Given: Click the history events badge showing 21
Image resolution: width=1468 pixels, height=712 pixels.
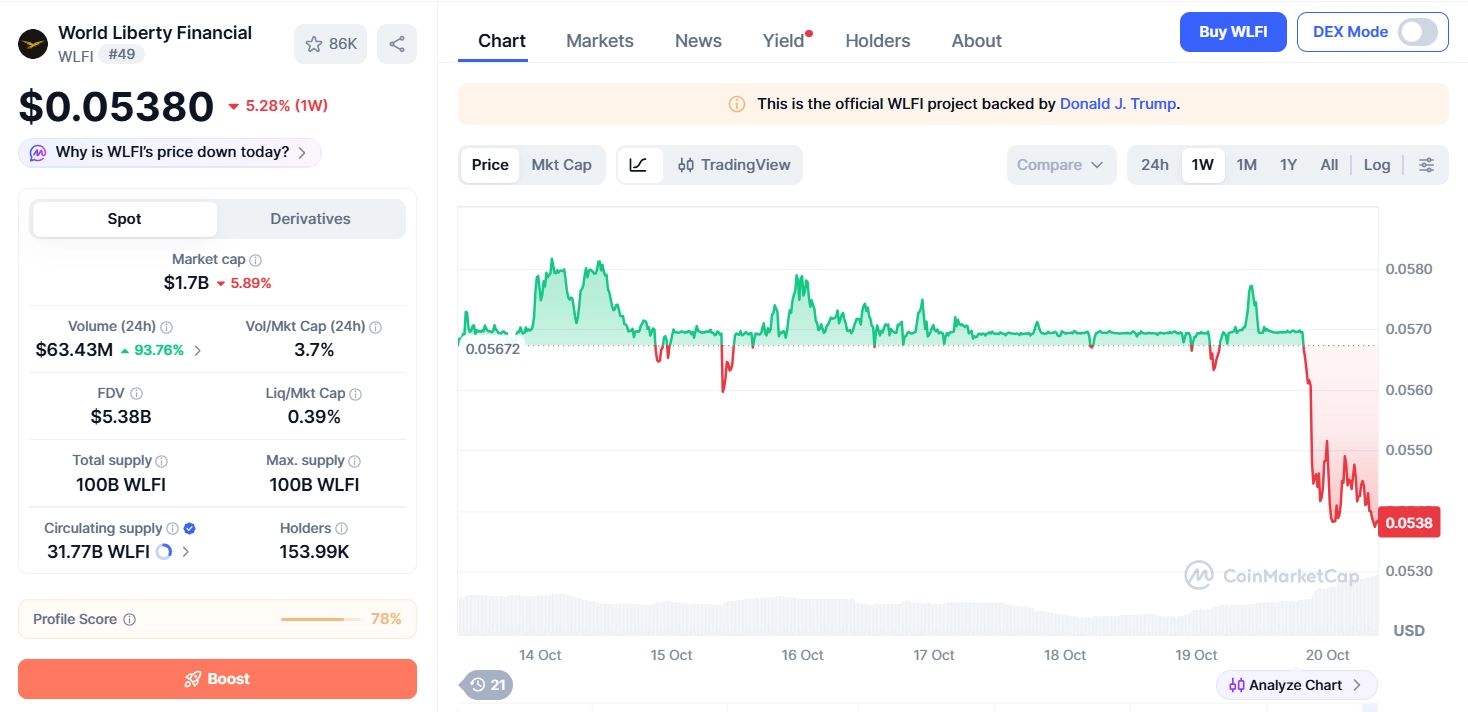Looking at the screenshot, I should click(487, 685).
